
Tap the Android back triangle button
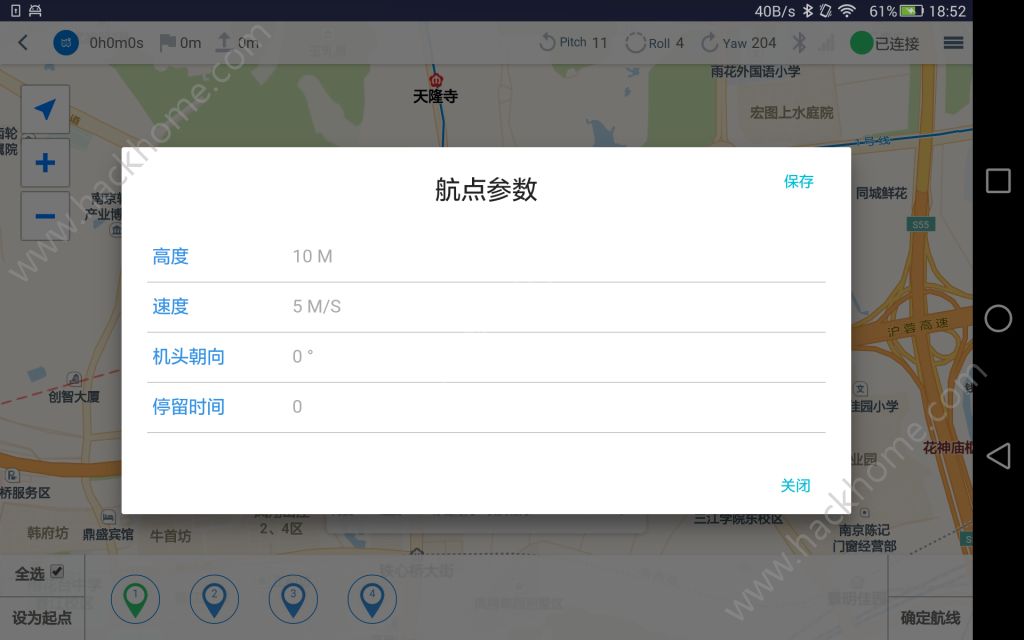tap(998, 456)
